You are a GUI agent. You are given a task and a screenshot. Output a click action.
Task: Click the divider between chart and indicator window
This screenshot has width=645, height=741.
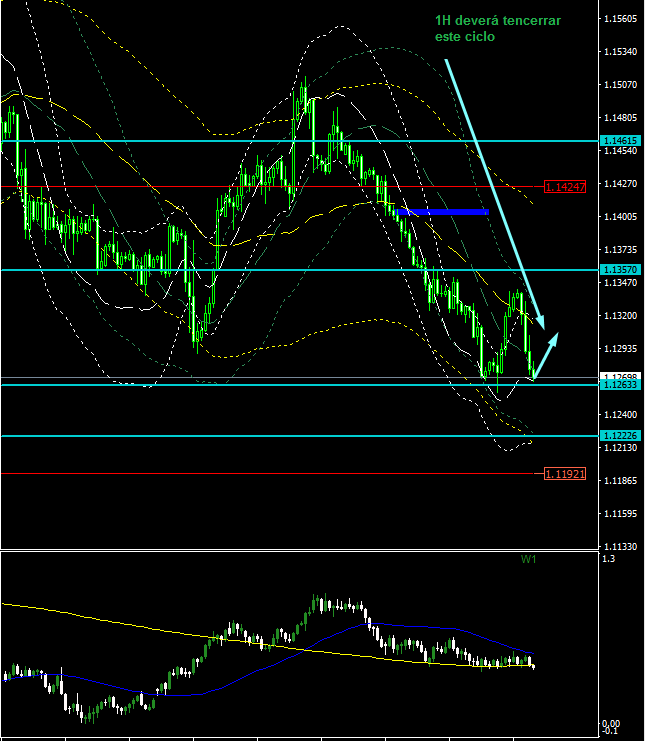point(300,549)
